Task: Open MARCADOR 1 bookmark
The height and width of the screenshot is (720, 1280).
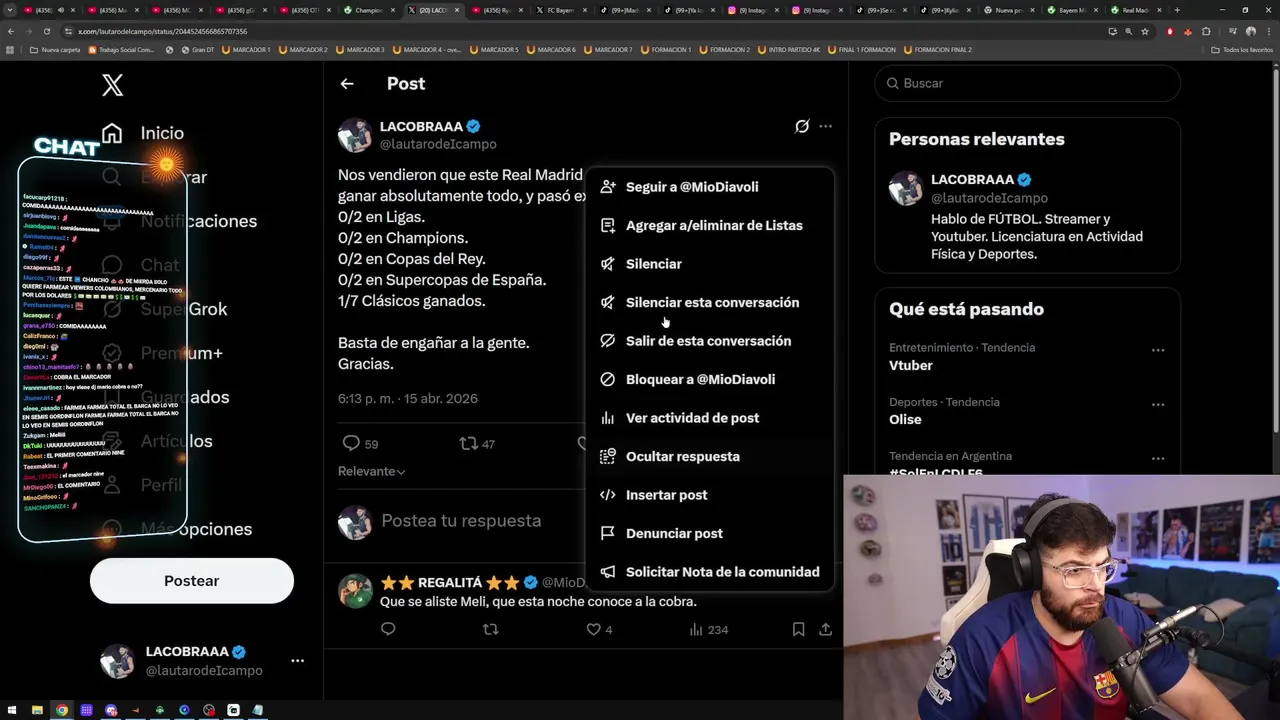Action: coord(246,49)
